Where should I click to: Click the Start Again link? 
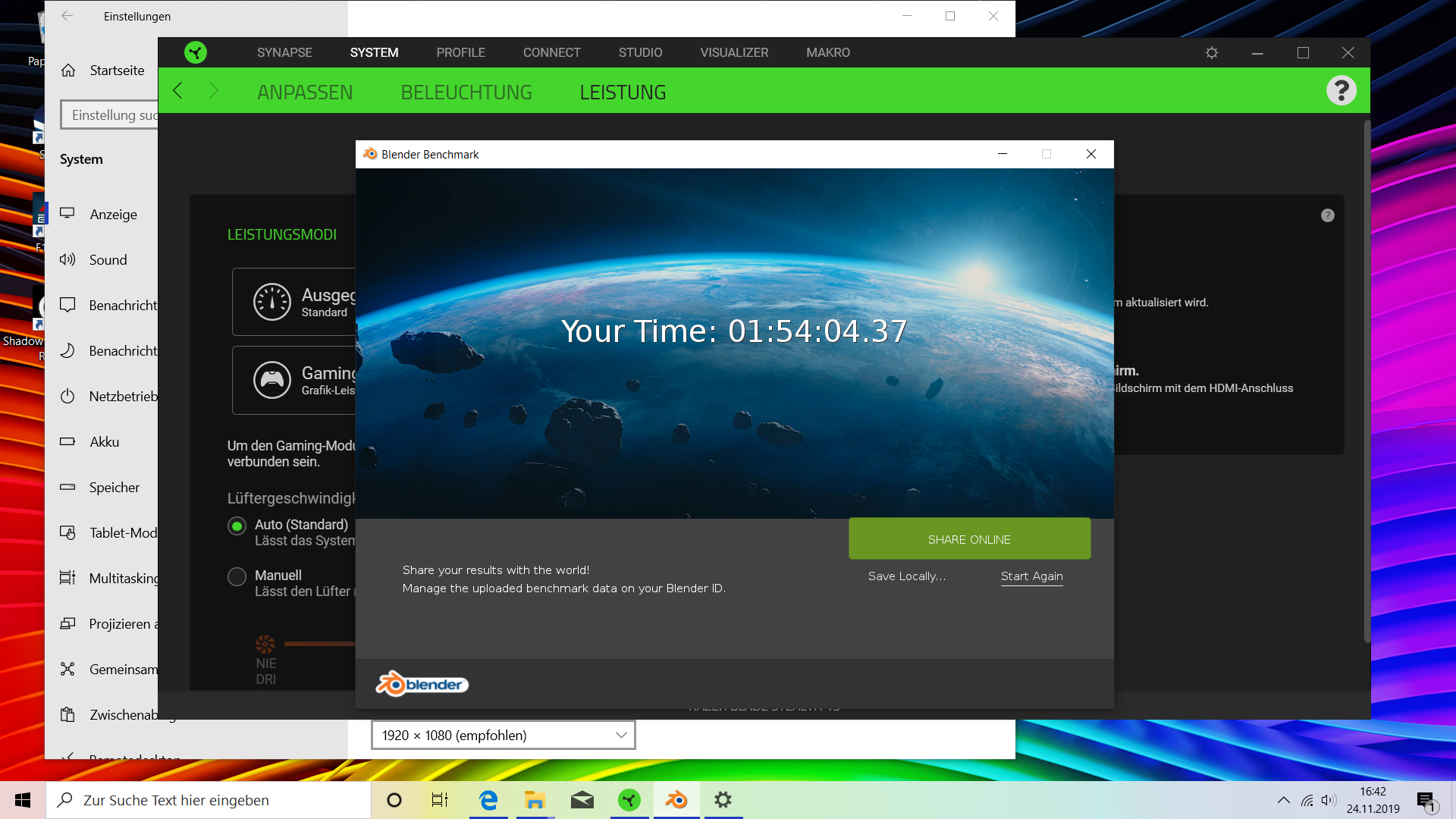click(x=1031, y=576)
